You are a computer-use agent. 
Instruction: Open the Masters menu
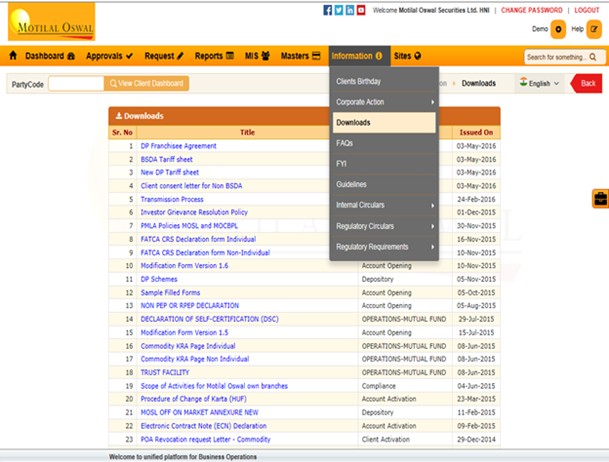pyautogui.click(x=300, y=56)
